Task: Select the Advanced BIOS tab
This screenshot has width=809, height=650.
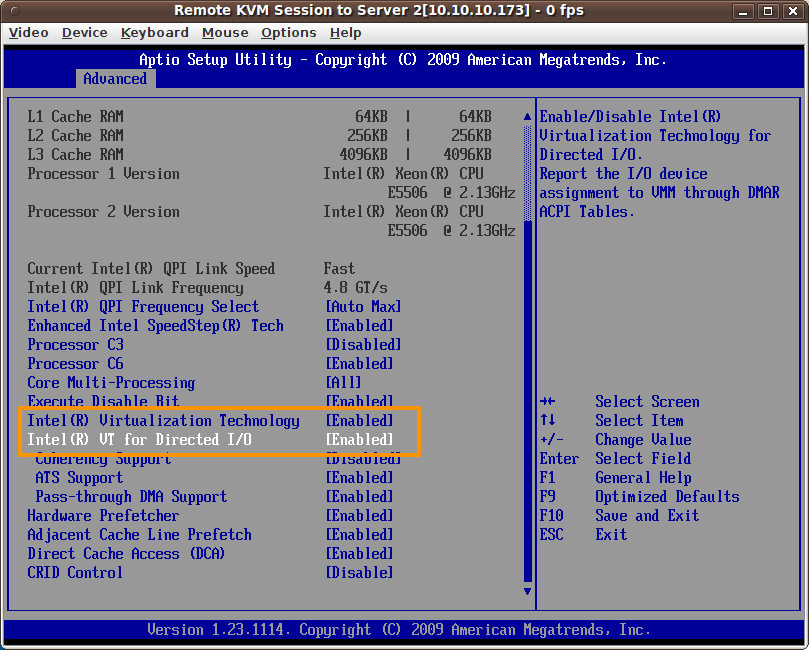Action: pyautogui.click(x=115, y=79)
